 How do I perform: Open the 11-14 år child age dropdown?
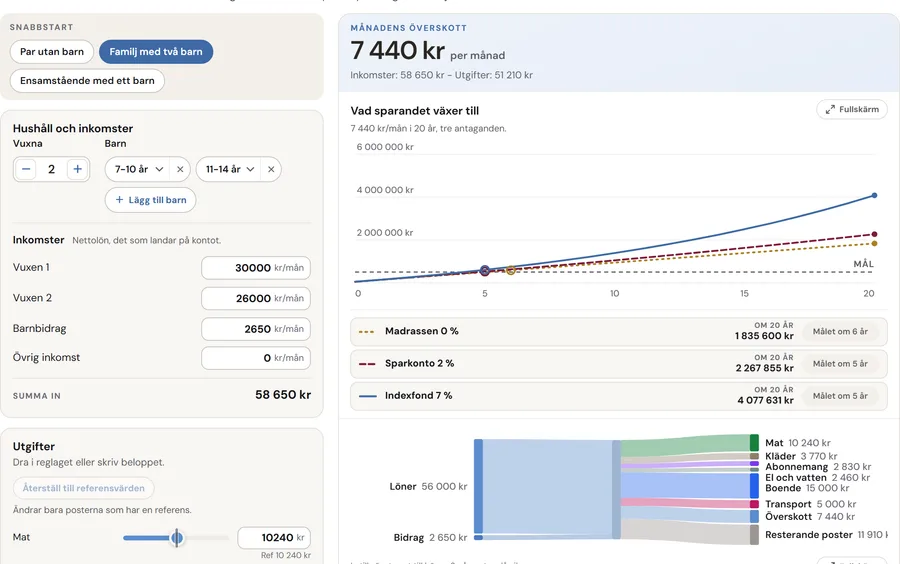(230, 169)
